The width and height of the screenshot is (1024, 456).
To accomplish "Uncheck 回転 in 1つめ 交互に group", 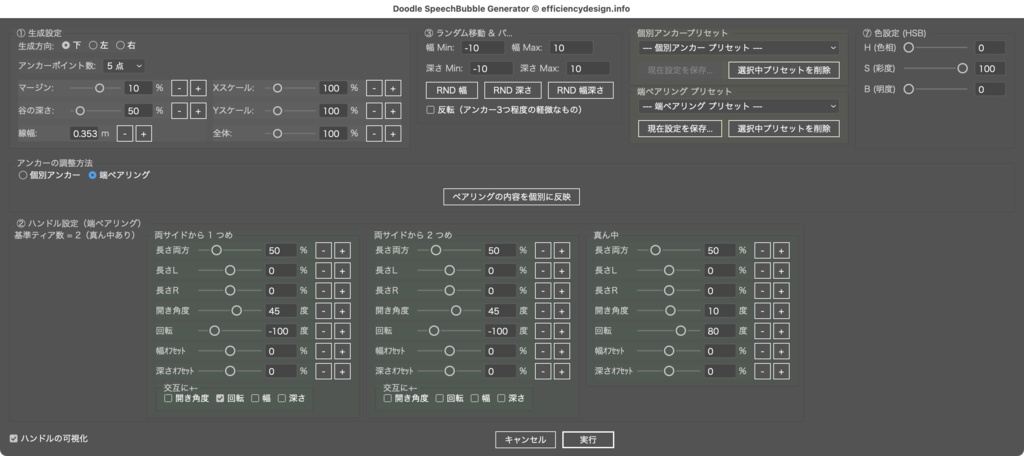I will pyautogui.click(x=220, y=398).
